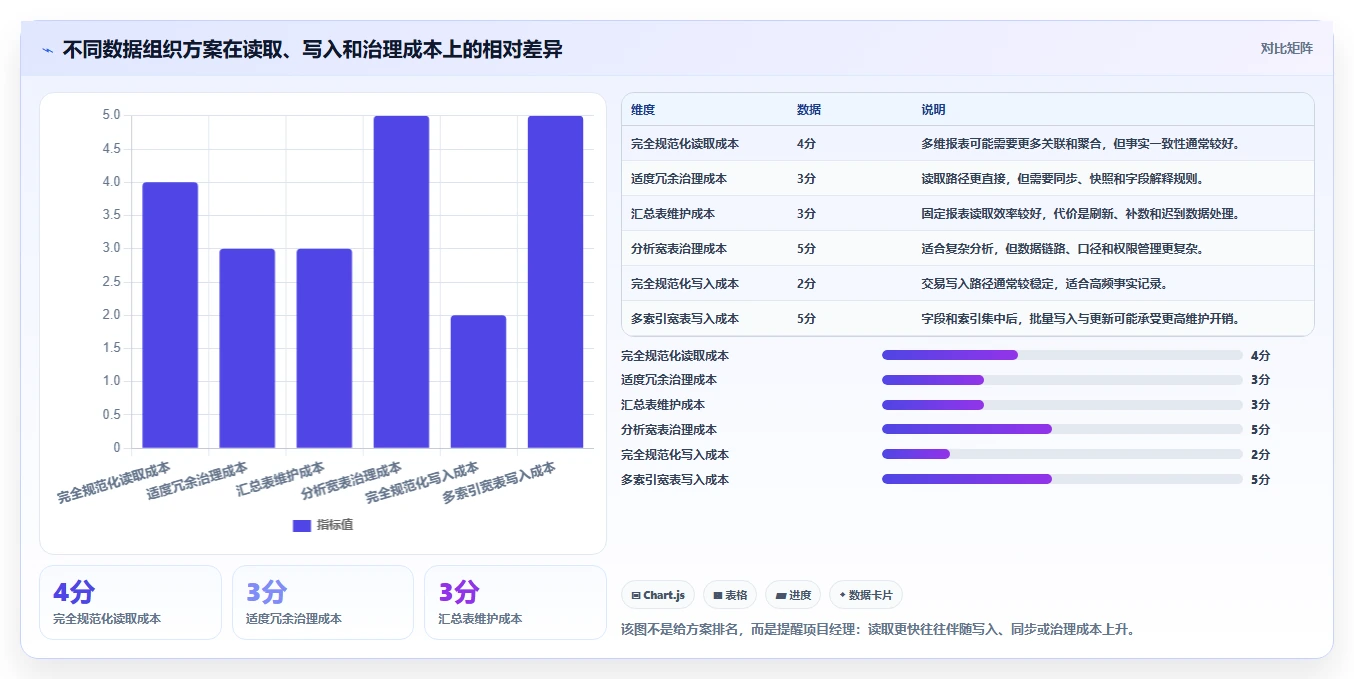Open the 3分 汇总表维护成本 card
The width and height of the screenshot is (1354, 679).
pos(515,602)
